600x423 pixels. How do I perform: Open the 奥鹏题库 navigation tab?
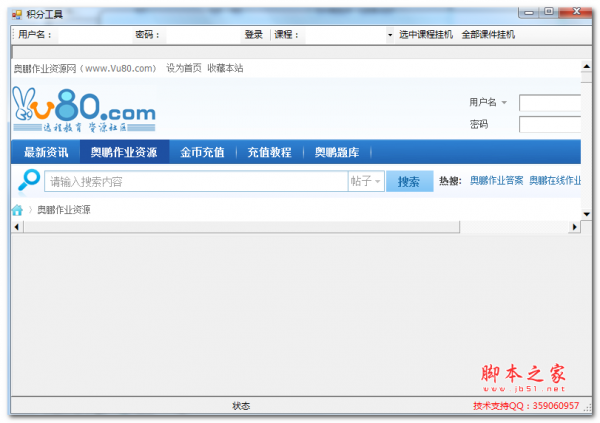click(337, 152)
